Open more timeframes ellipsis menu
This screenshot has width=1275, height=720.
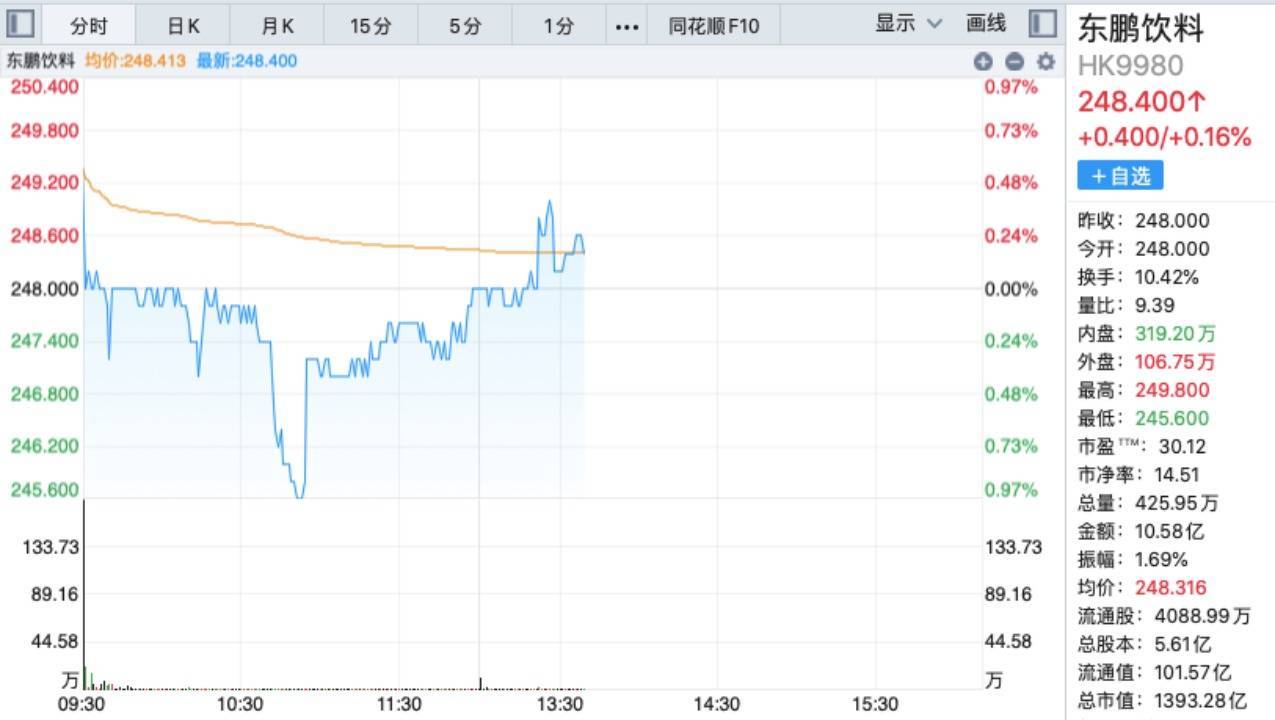(x=626, y=26)
